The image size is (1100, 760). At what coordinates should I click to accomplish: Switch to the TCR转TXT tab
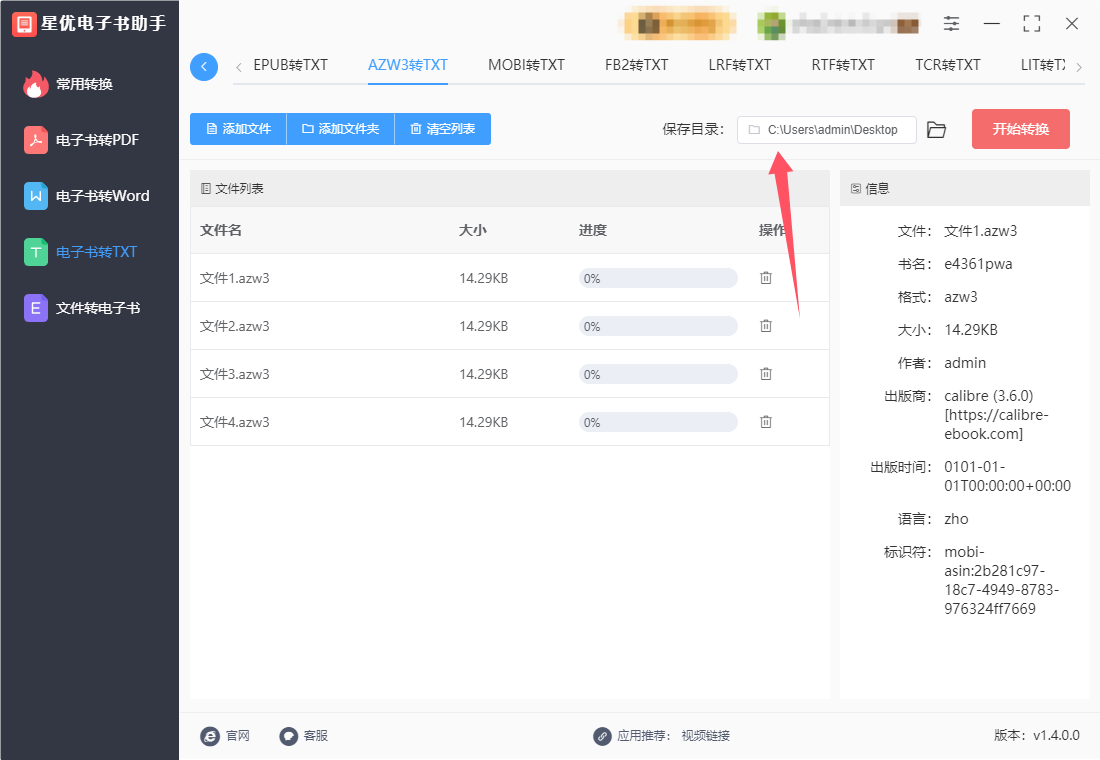[947, 65]
